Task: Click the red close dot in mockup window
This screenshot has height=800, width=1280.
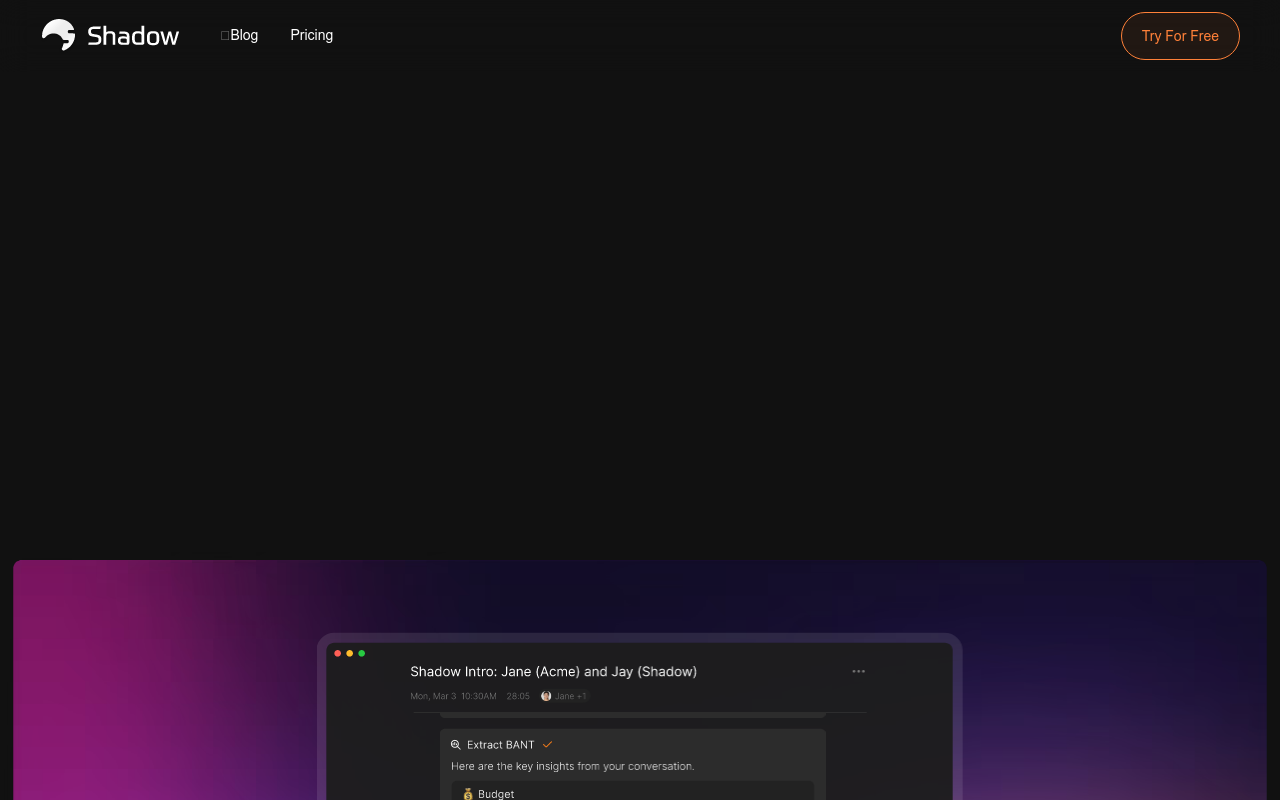Action: 337,653
